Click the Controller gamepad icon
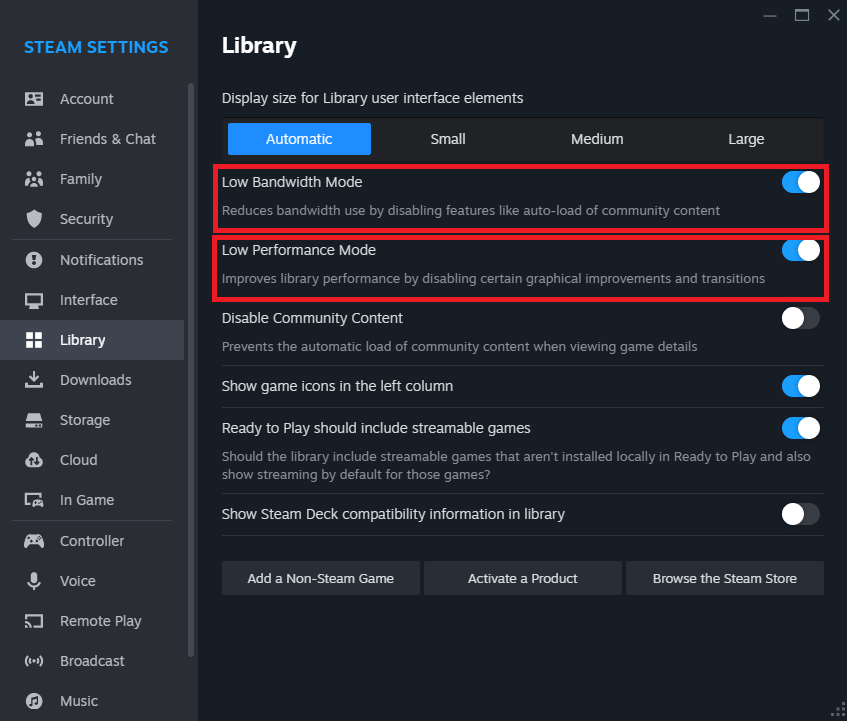The height and width of the screenshot is (721, 847). tap(34, 541)
